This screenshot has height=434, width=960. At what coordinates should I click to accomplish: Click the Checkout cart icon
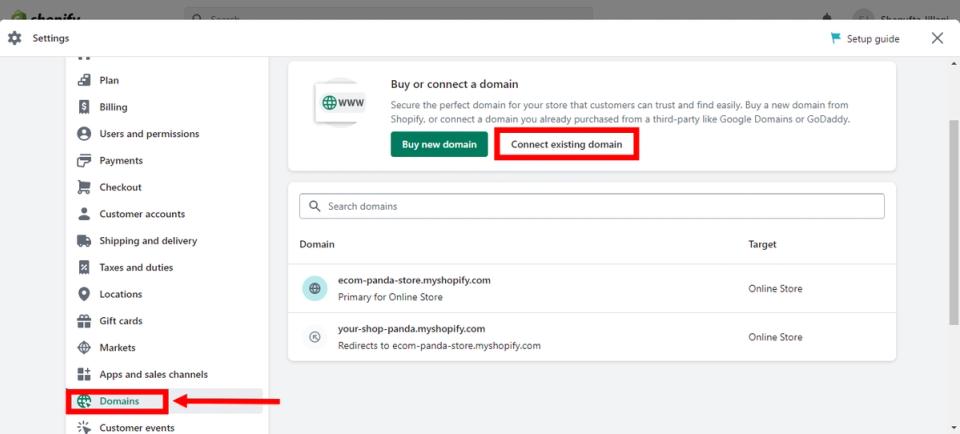point(84,187)
